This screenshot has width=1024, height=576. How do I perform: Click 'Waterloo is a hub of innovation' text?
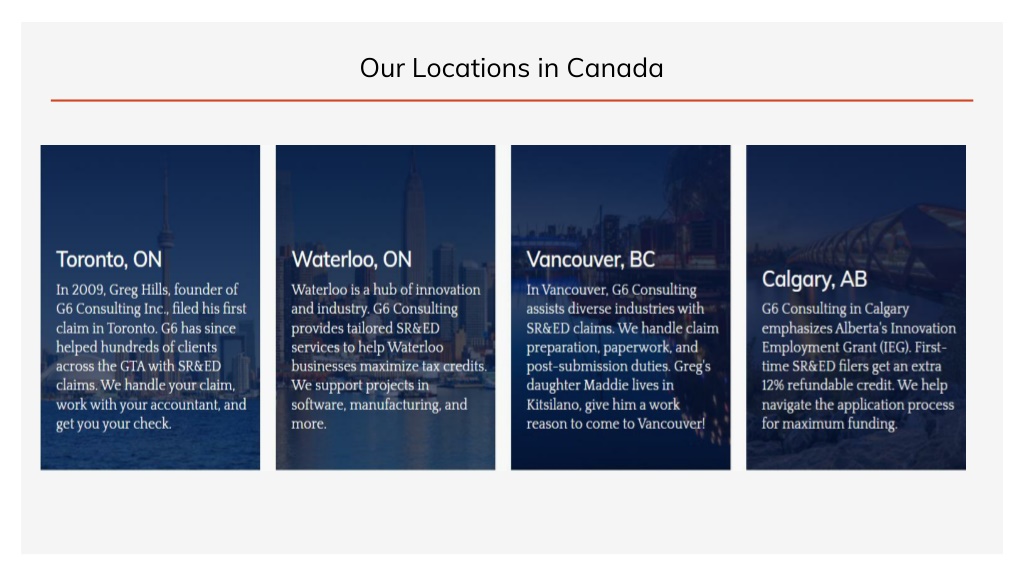click(385, 289)
